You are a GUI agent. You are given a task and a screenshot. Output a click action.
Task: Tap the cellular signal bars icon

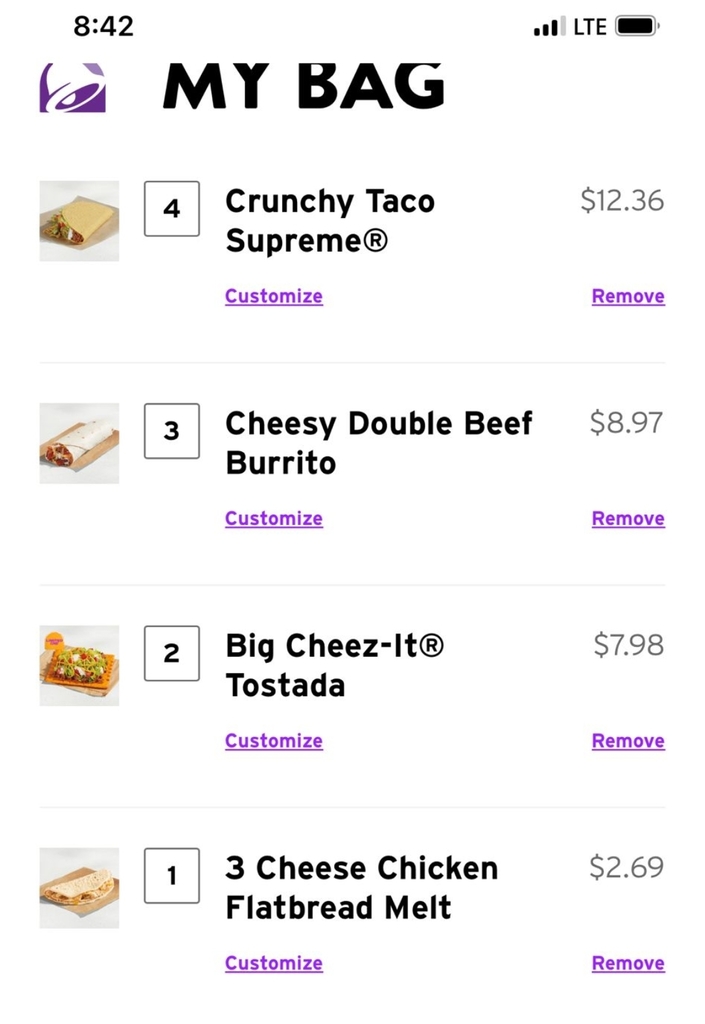click(x=548, y=28)
